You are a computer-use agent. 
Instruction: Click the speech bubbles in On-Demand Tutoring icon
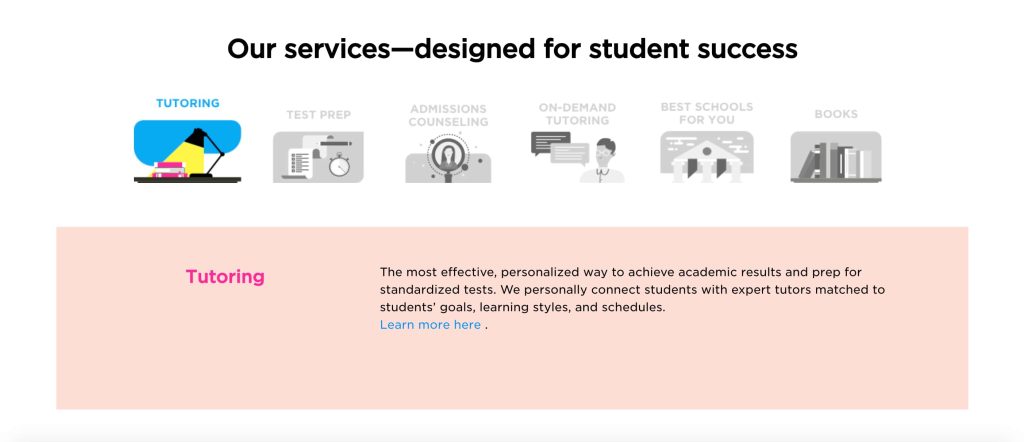click(560, 148)
